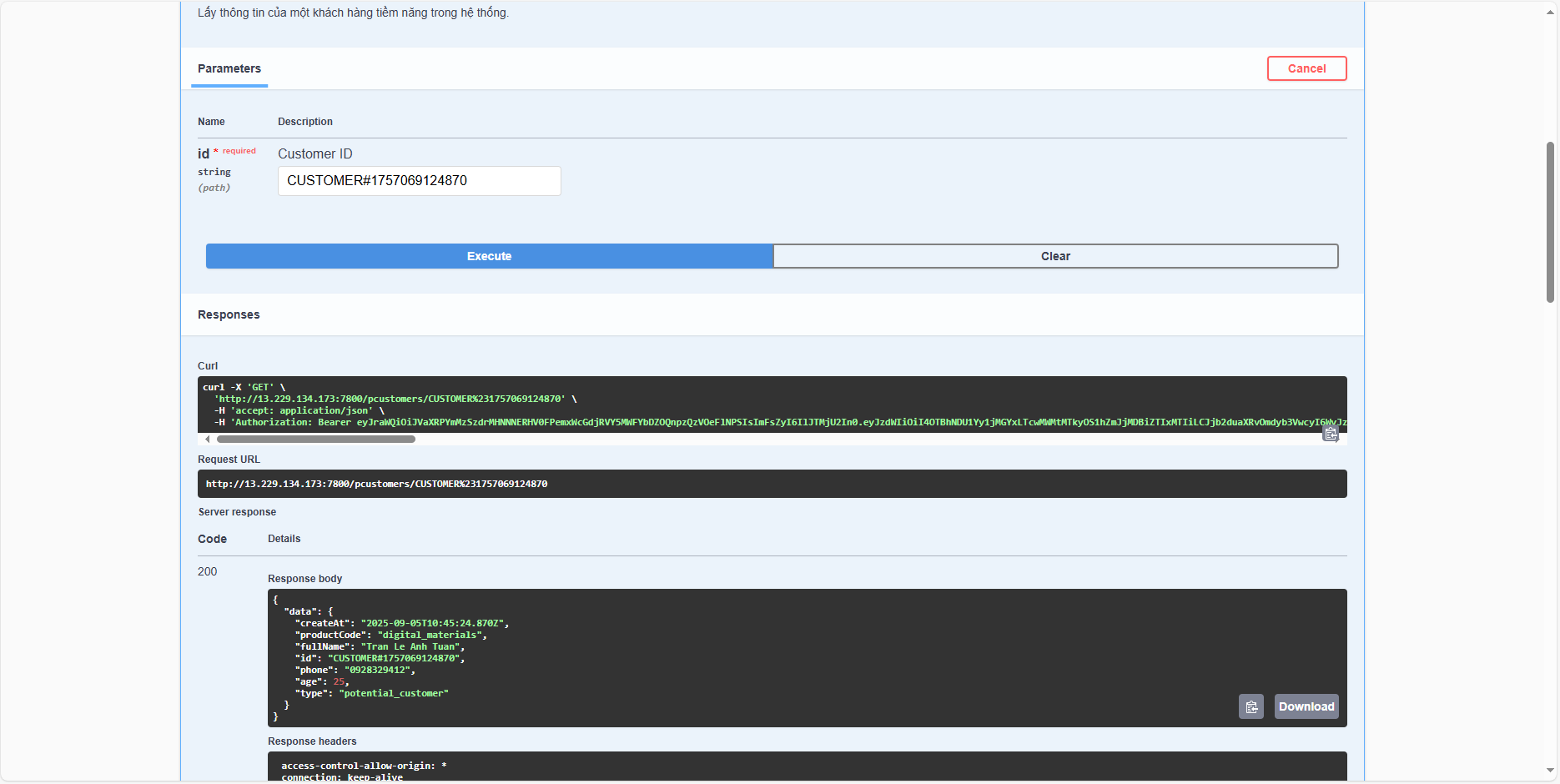The image size is (1560, 784).
Task: Copy the response body to clipboard
Action: (x=1251, y=706)
